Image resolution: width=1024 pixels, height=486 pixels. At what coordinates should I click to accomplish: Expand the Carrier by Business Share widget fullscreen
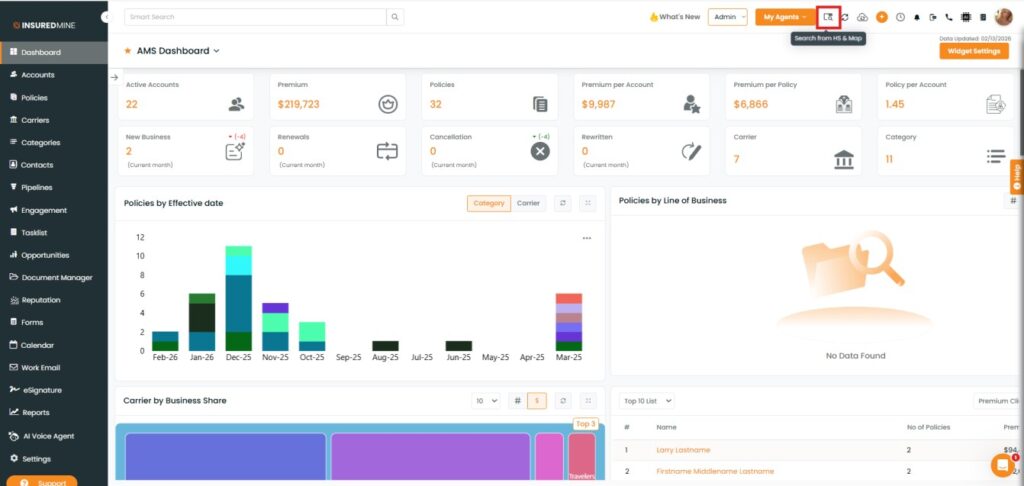point(588,401)
